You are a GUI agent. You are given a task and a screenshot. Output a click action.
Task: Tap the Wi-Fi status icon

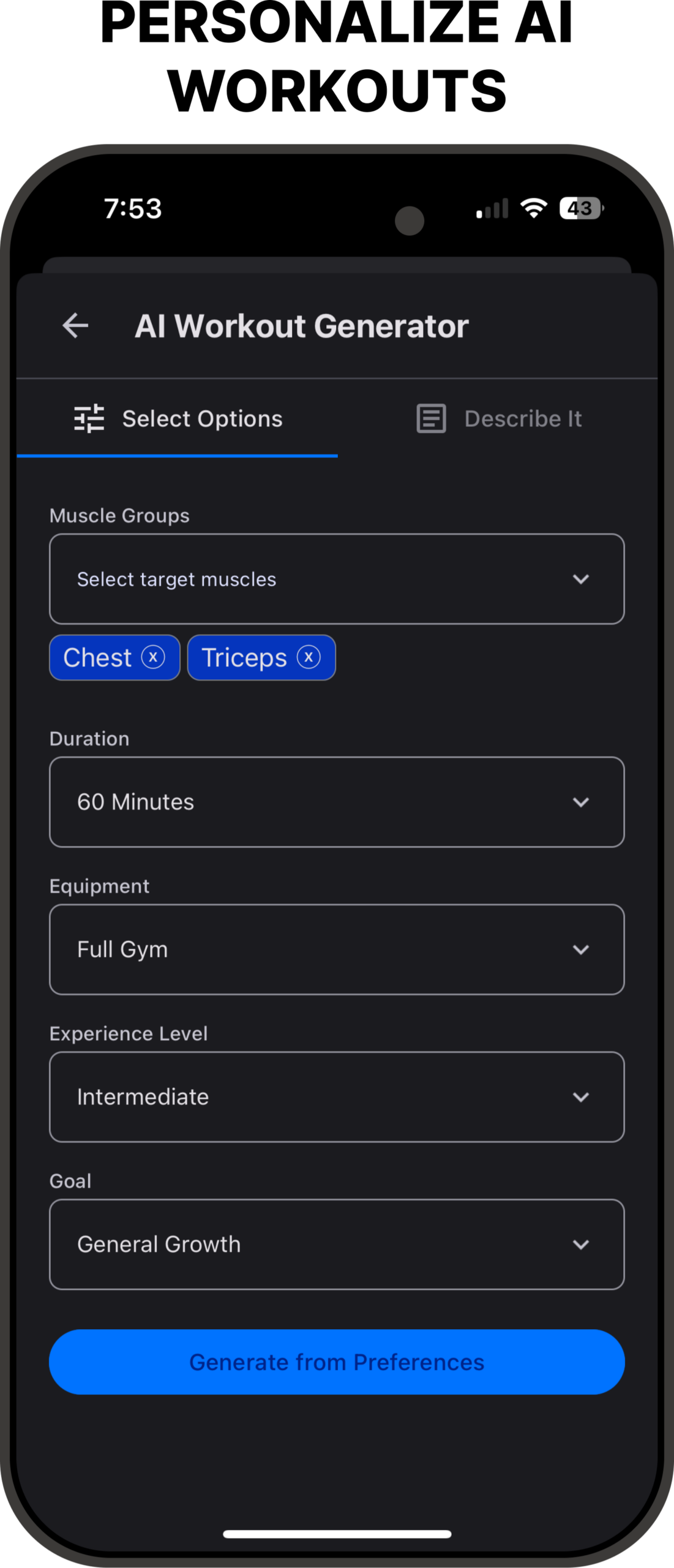click(x=534, y=208)
